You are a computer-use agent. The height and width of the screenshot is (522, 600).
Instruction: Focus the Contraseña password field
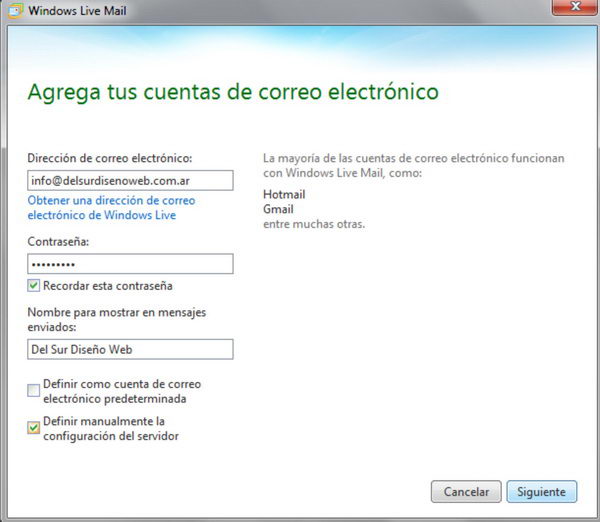130,264
